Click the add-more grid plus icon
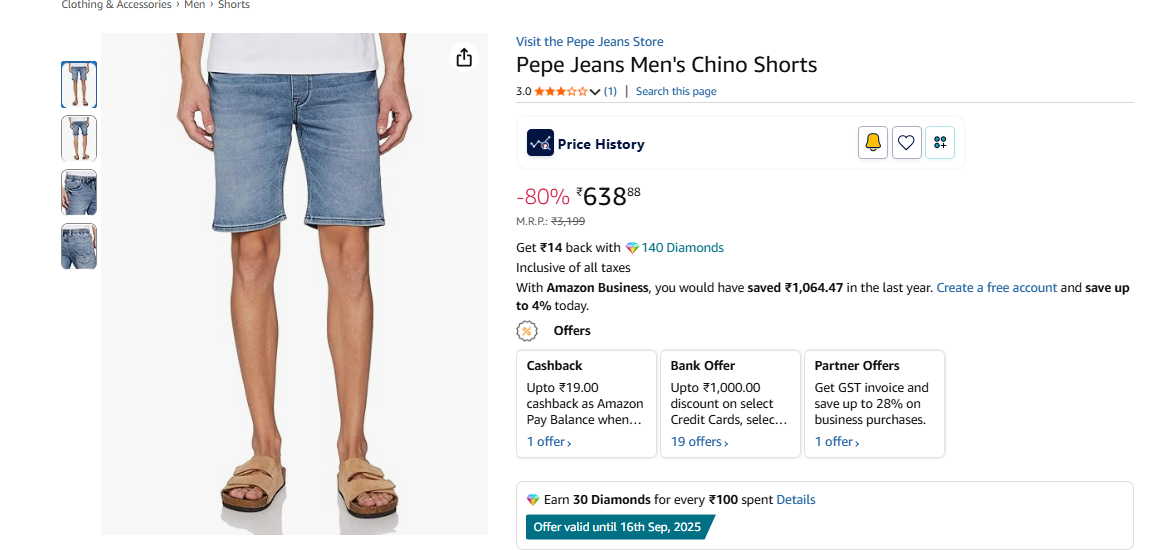This screenshot has width=1152, height=550. coord(940,143)
